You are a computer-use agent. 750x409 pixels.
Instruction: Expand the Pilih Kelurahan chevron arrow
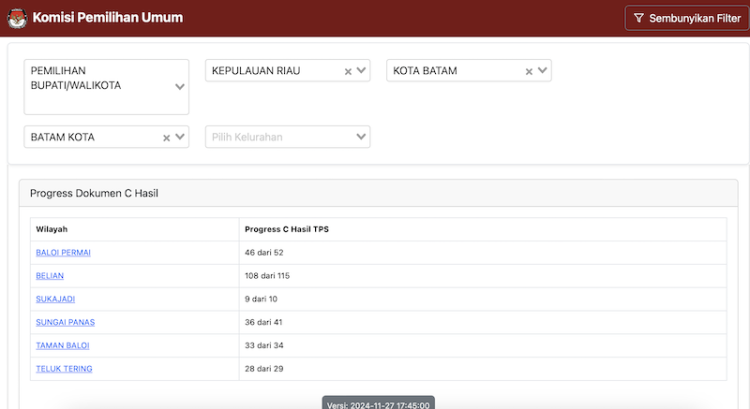tap(361, 137)
